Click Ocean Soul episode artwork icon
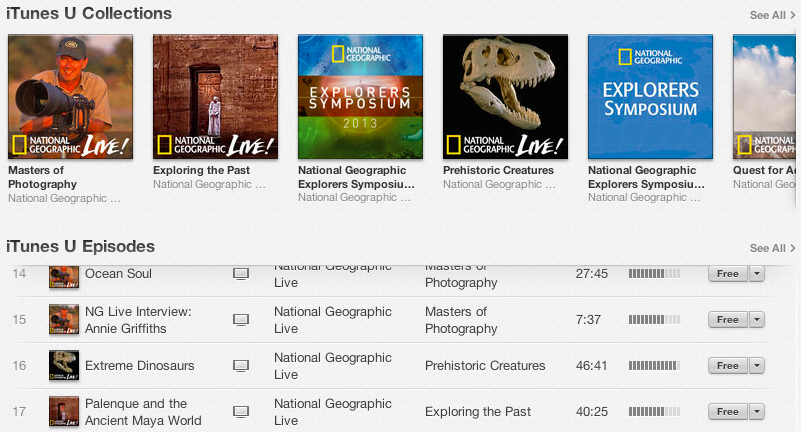Image resolution: width=801 pixels, height=432 pixels. pyautogui.click(x=64, y=275)
